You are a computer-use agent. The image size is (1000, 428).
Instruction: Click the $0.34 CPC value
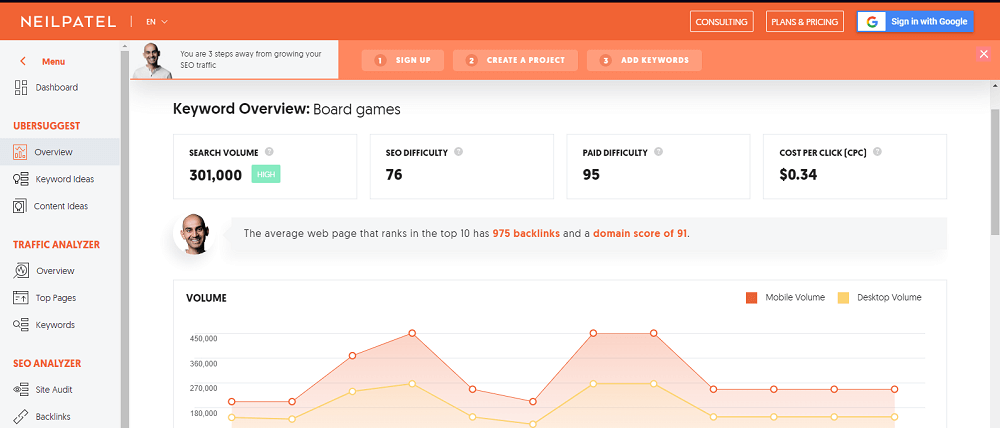[798, 174]
